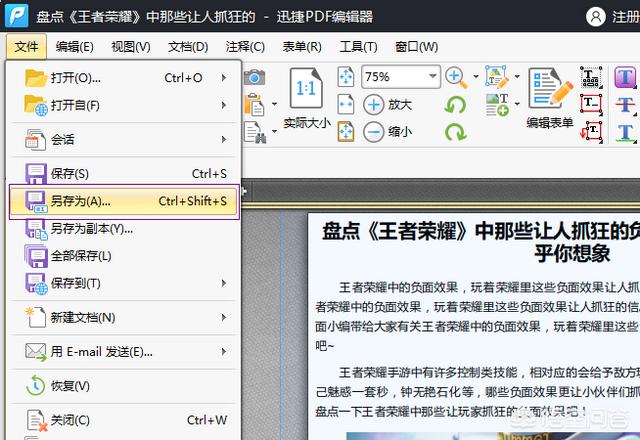This screenshot has height=440, width=640.
Task: Open the 文档(D) menu
Action: 188,47
